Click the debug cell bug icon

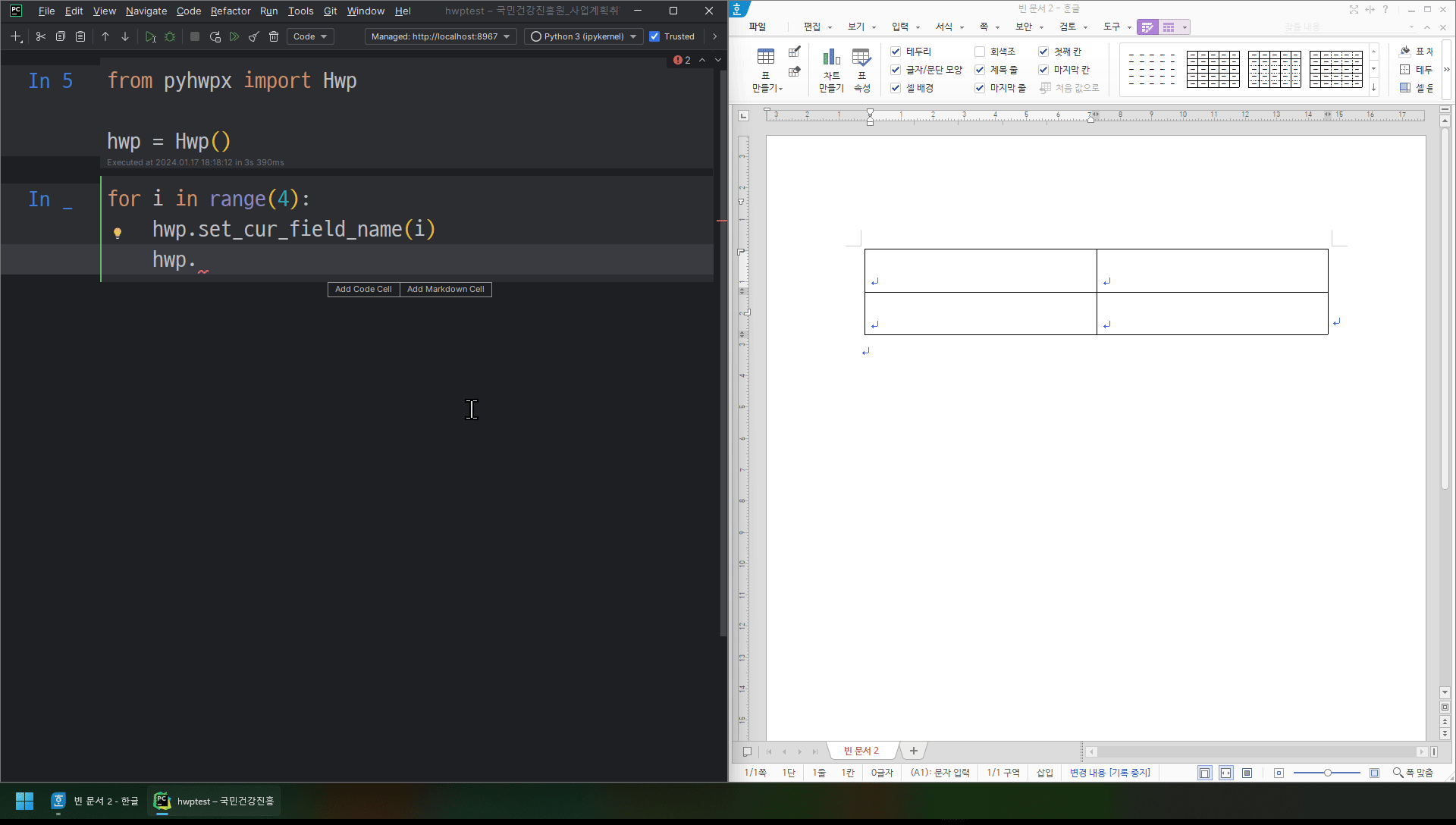tap(170, 36)
